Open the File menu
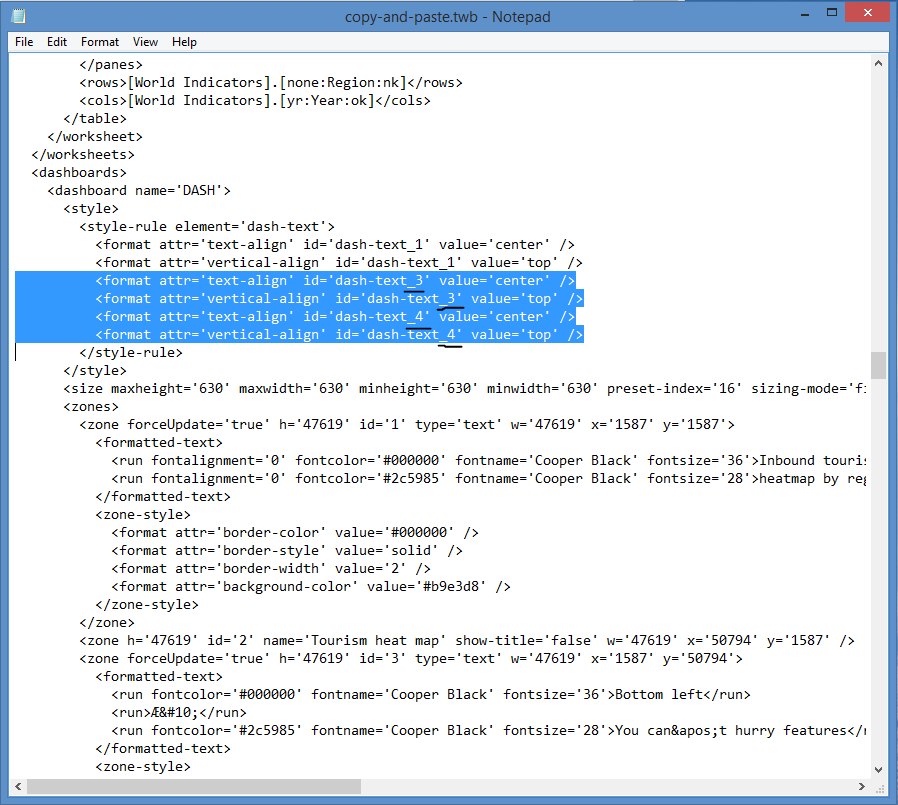This screenshot has height=805, width=898. coord(24,42)
